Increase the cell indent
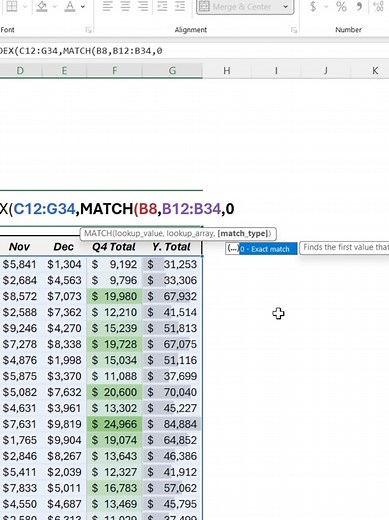 (x=180, y=6)
